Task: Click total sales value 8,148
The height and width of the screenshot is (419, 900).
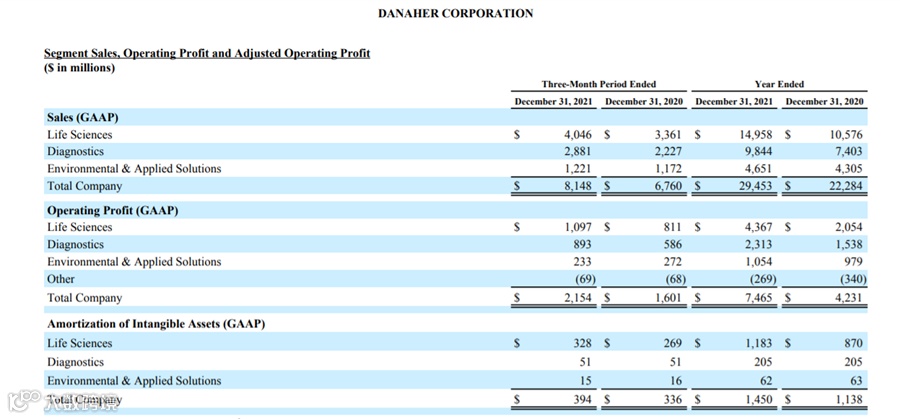Action: 577,186
